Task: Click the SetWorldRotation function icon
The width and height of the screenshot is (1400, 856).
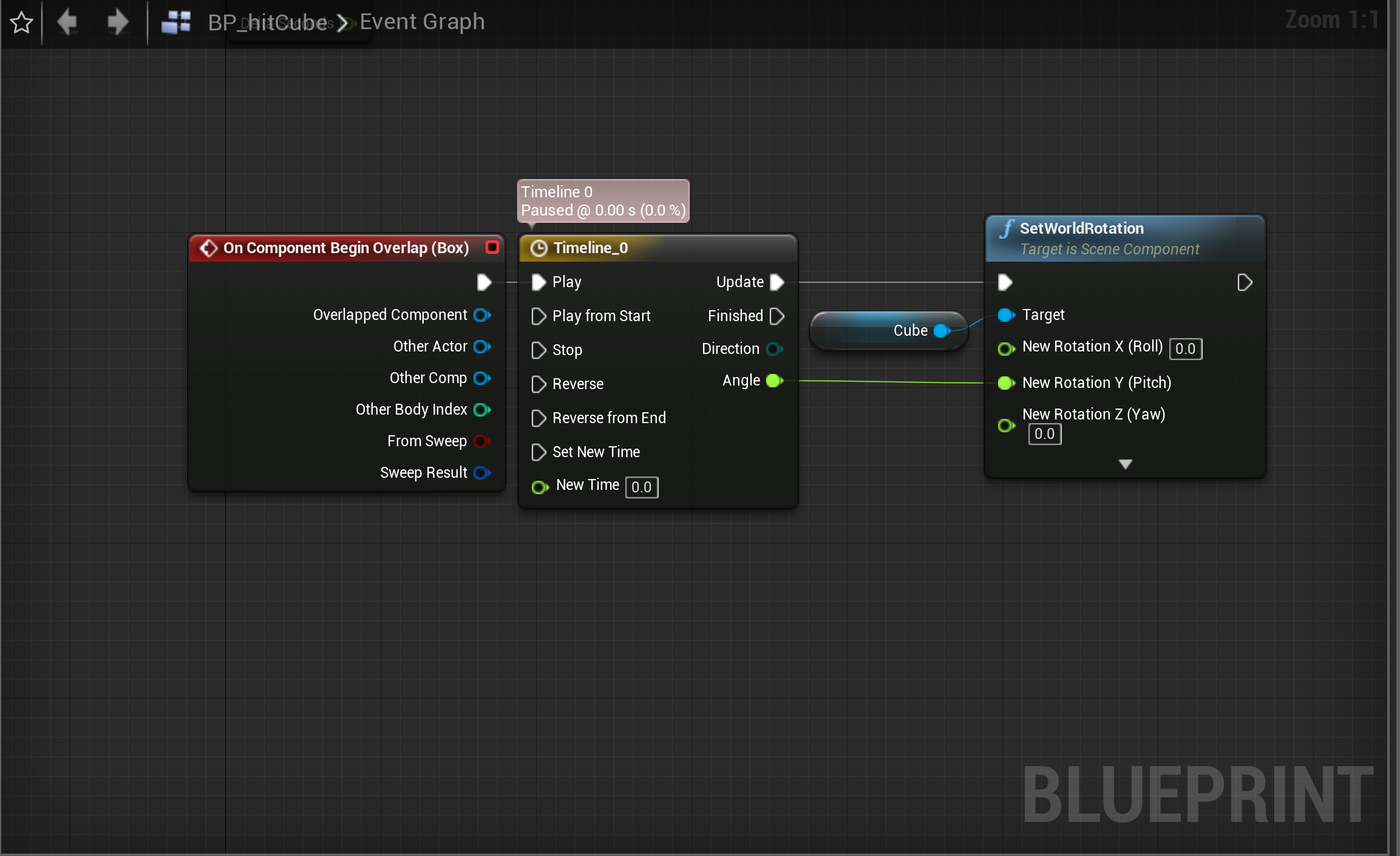Action: click(1007, 229)
